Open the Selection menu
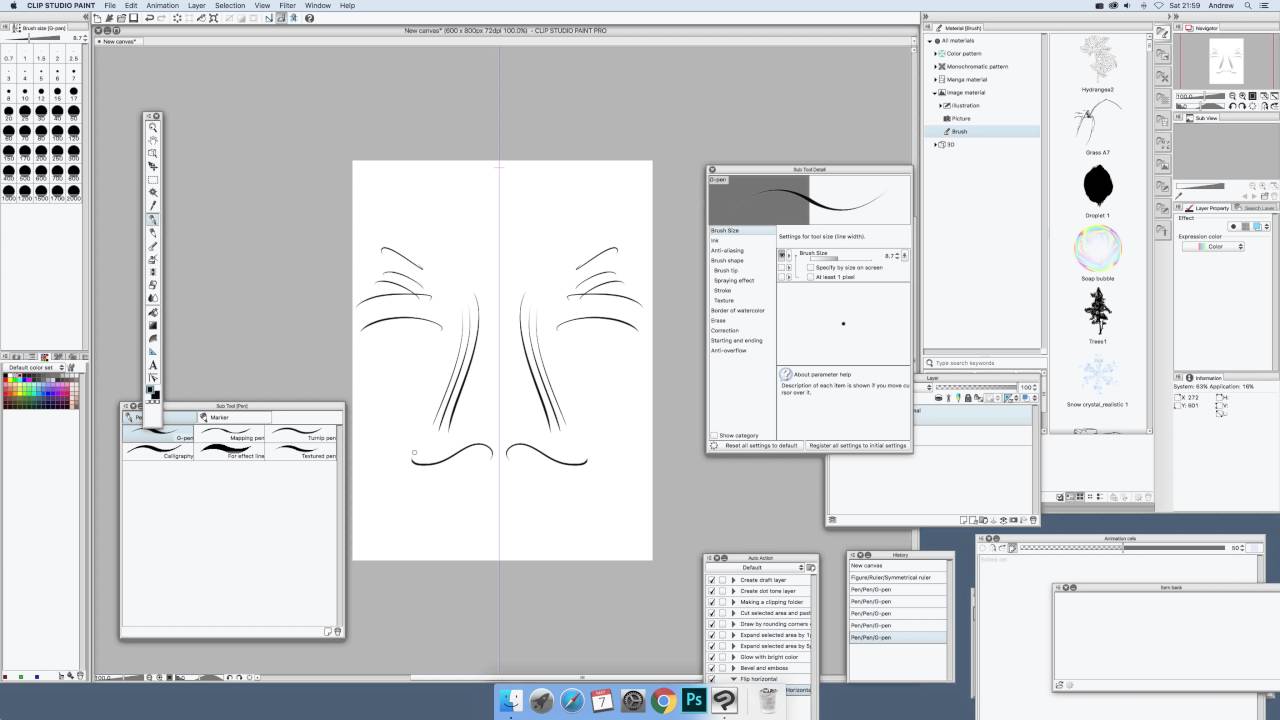1280x720 pixels. [230, 6]
